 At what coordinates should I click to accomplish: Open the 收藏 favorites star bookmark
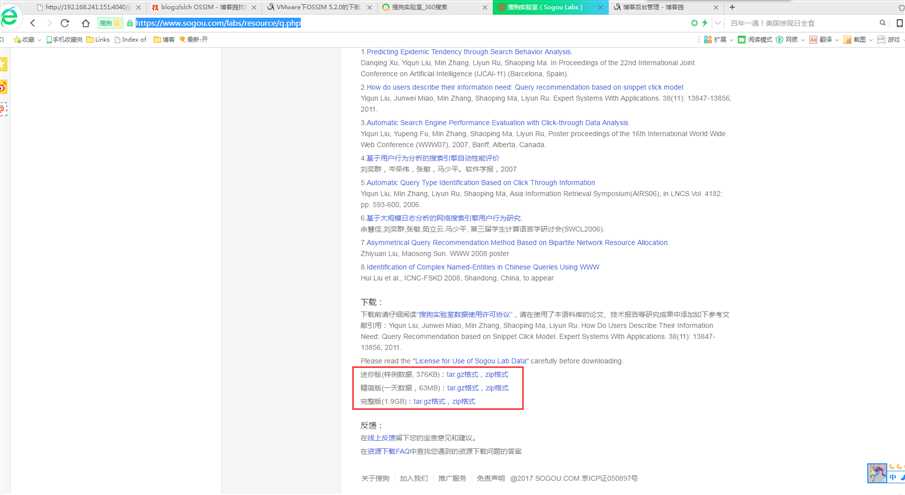pyautogui.click(x=24, y=40)
